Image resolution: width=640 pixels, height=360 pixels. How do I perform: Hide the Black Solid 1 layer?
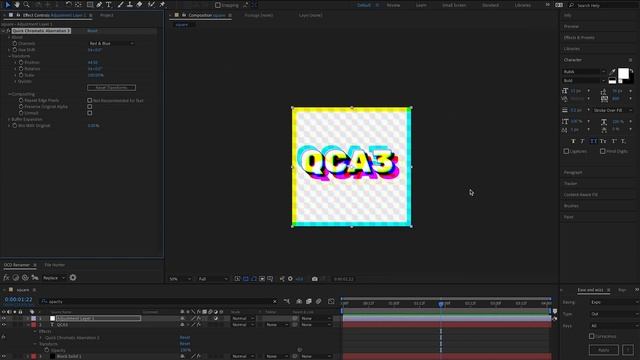pos(4,356)
